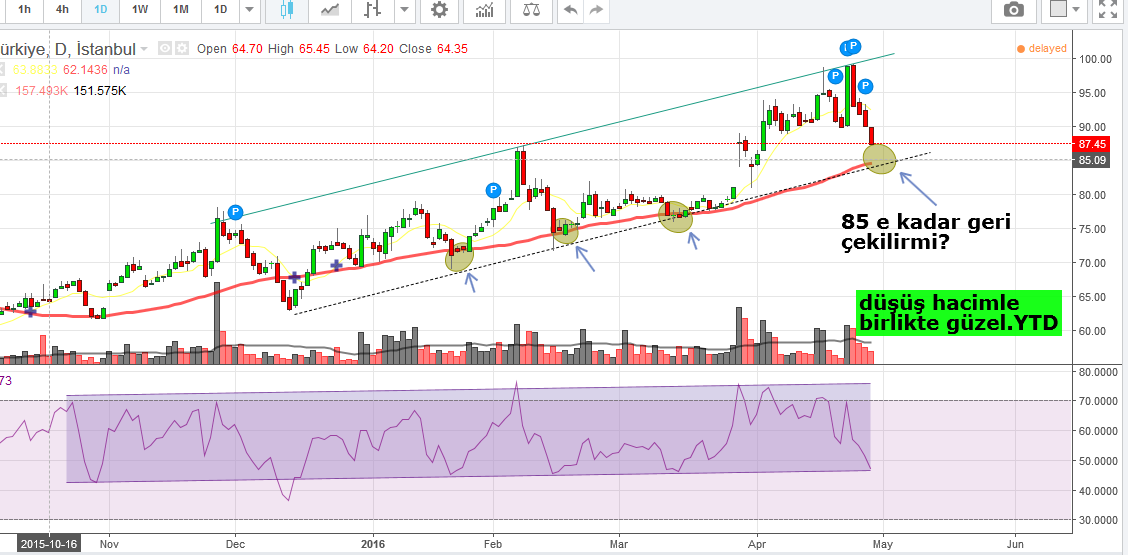This screenshot has width=1128, height=555.
Task: Select the bars chart style icon
Action: (373, 10)
